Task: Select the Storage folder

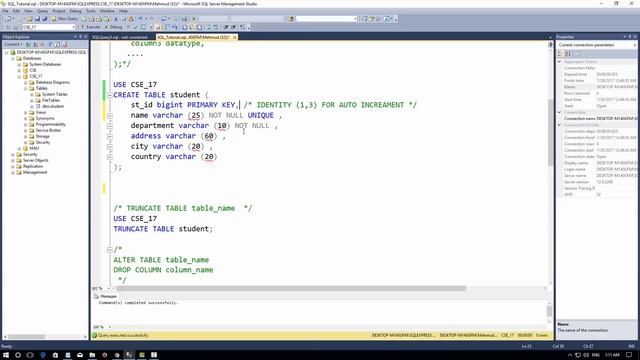Action: pos(42,136)
